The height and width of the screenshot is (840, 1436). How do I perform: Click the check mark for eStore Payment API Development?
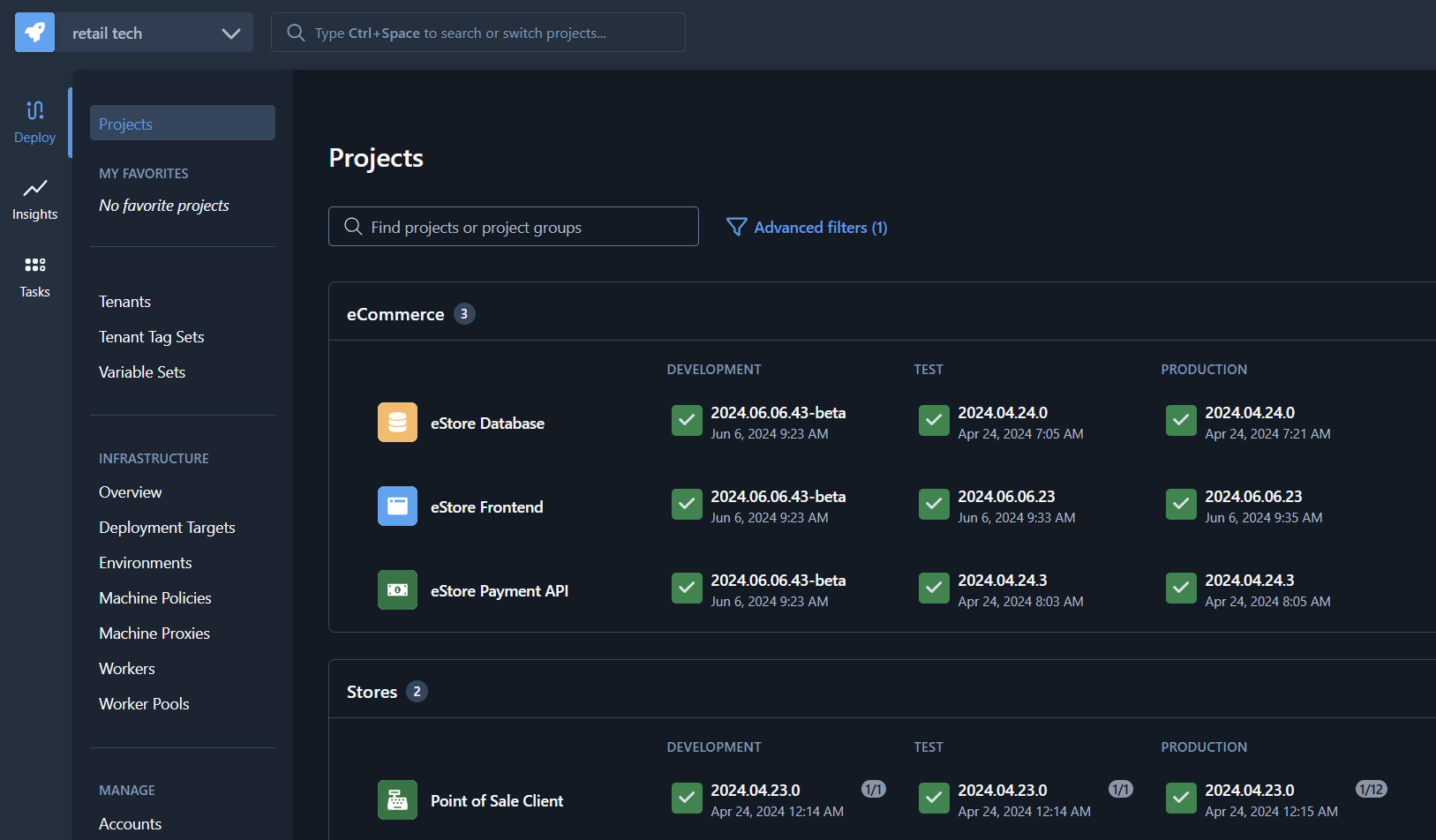click(687, 588)
